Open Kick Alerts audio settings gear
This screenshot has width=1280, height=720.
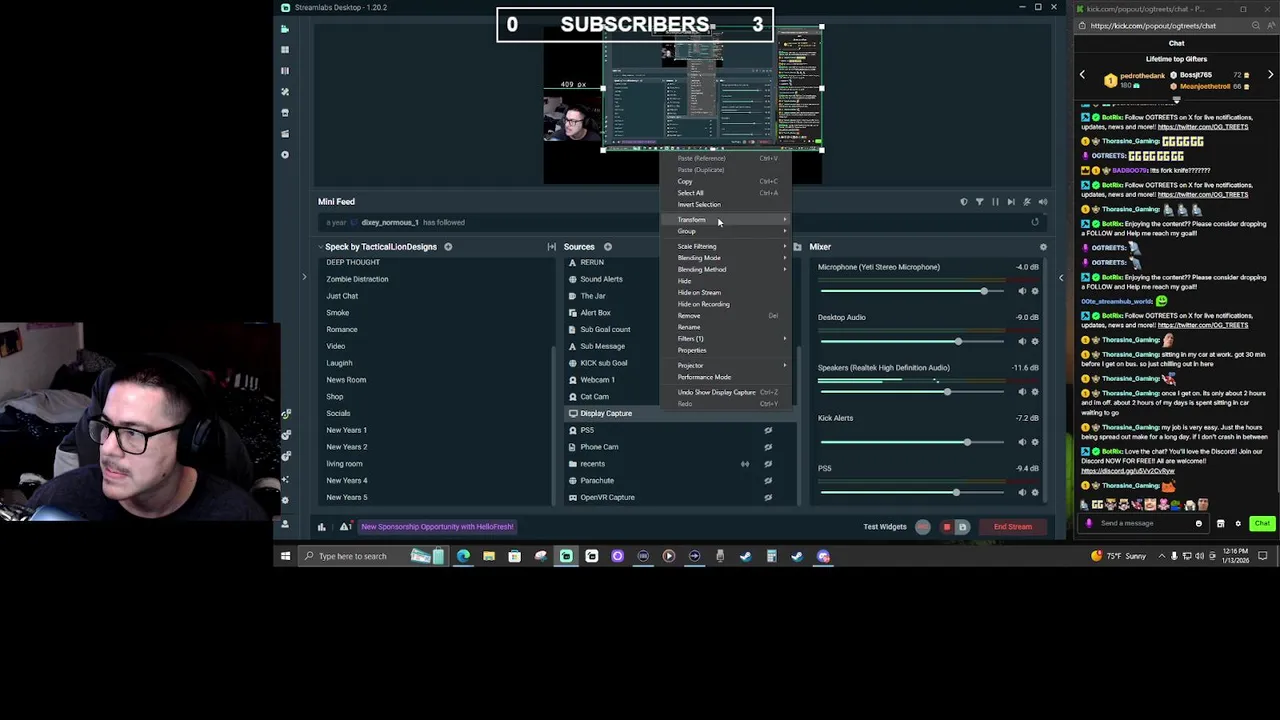pyautogui.click(x=1035, y=442)
